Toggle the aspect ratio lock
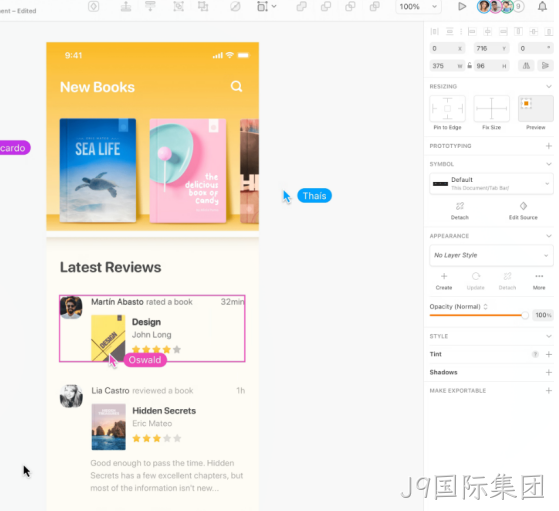 (x=470, y=66)
